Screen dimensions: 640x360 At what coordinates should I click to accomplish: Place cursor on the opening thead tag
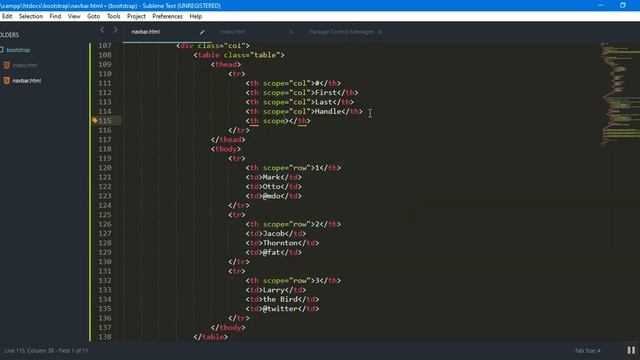(226, 64)
